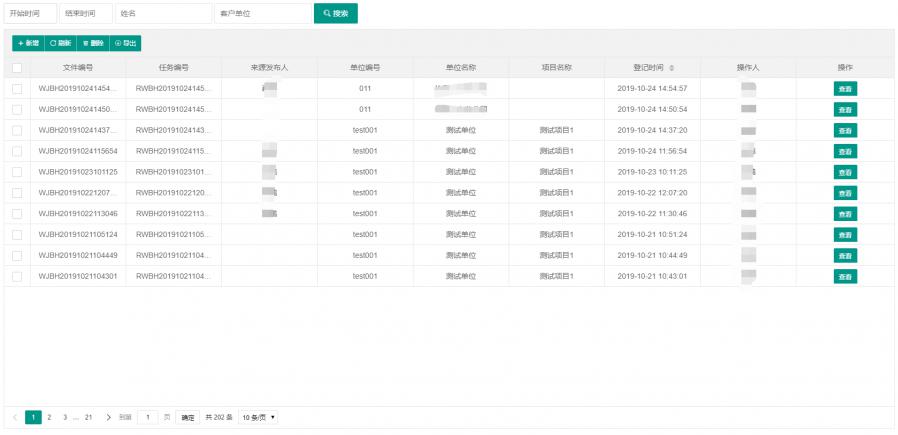
Task: Open the 开始时间 date picker field
Action: tap(30, 14)
